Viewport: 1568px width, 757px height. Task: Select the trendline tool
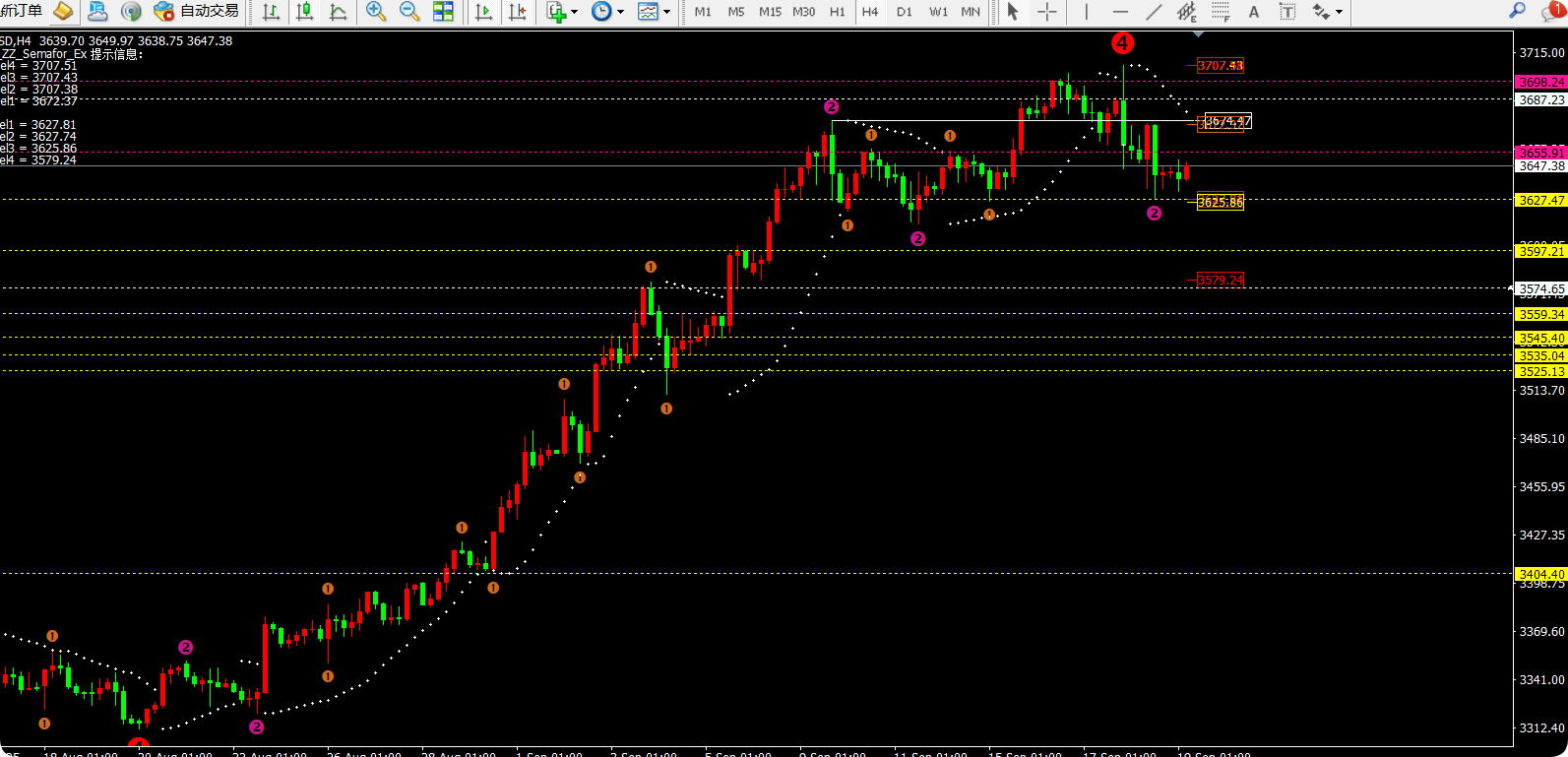tap(1154, 12)
